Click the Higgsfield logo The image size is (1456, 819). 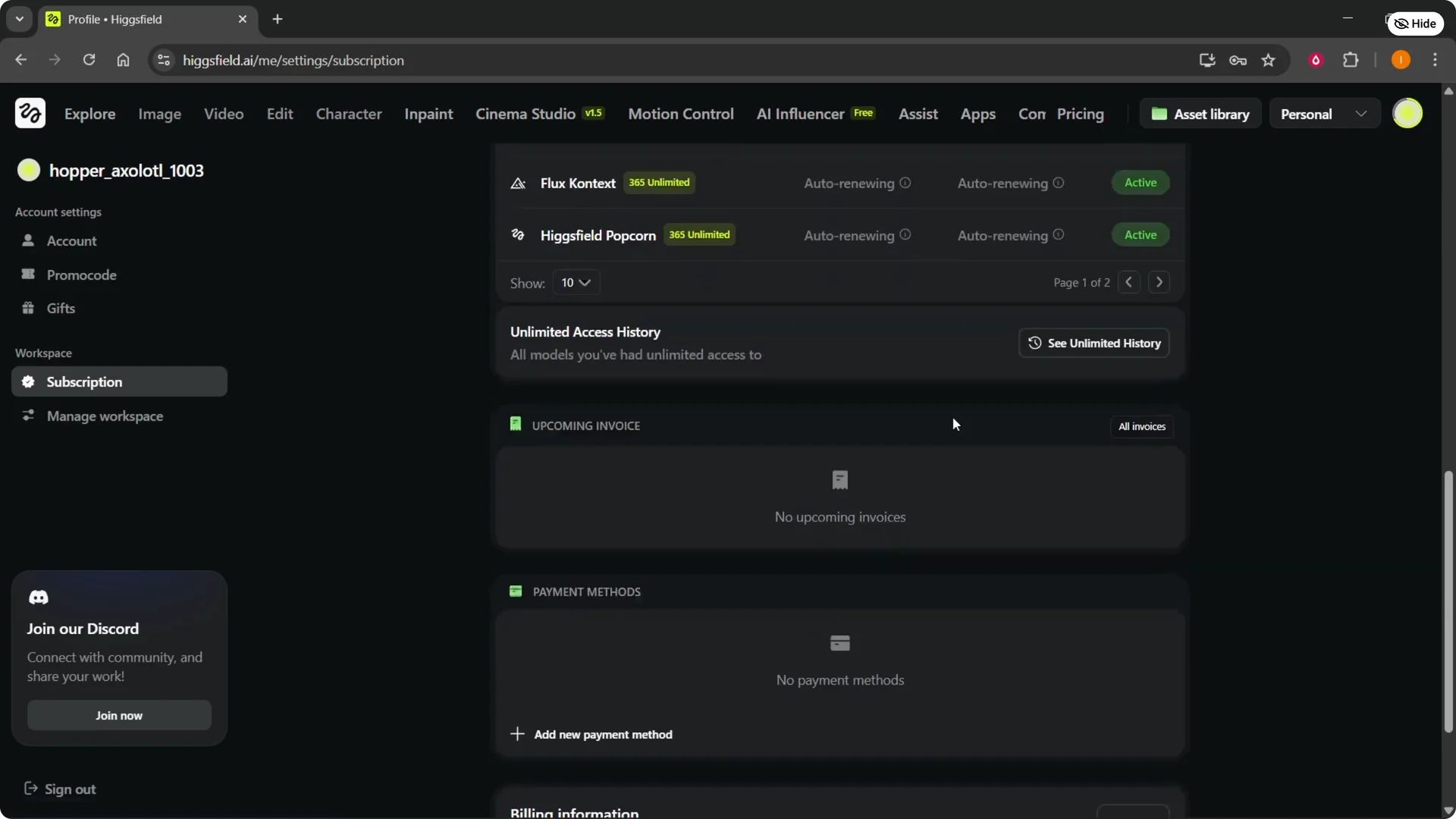[30, 112]
